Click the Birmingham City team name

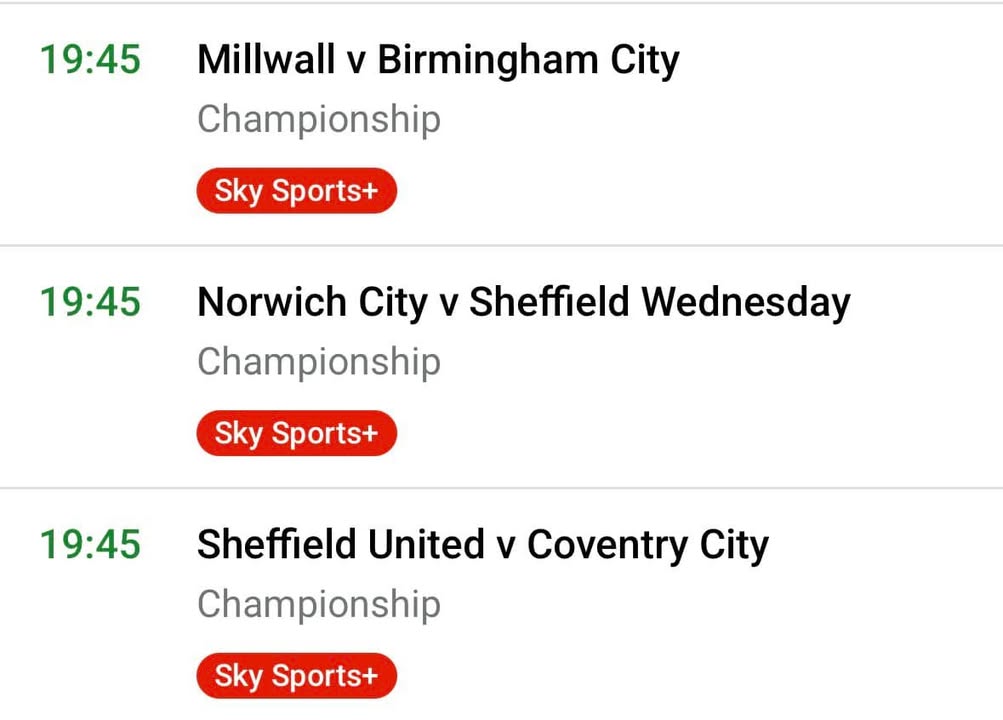click(528, 60)
